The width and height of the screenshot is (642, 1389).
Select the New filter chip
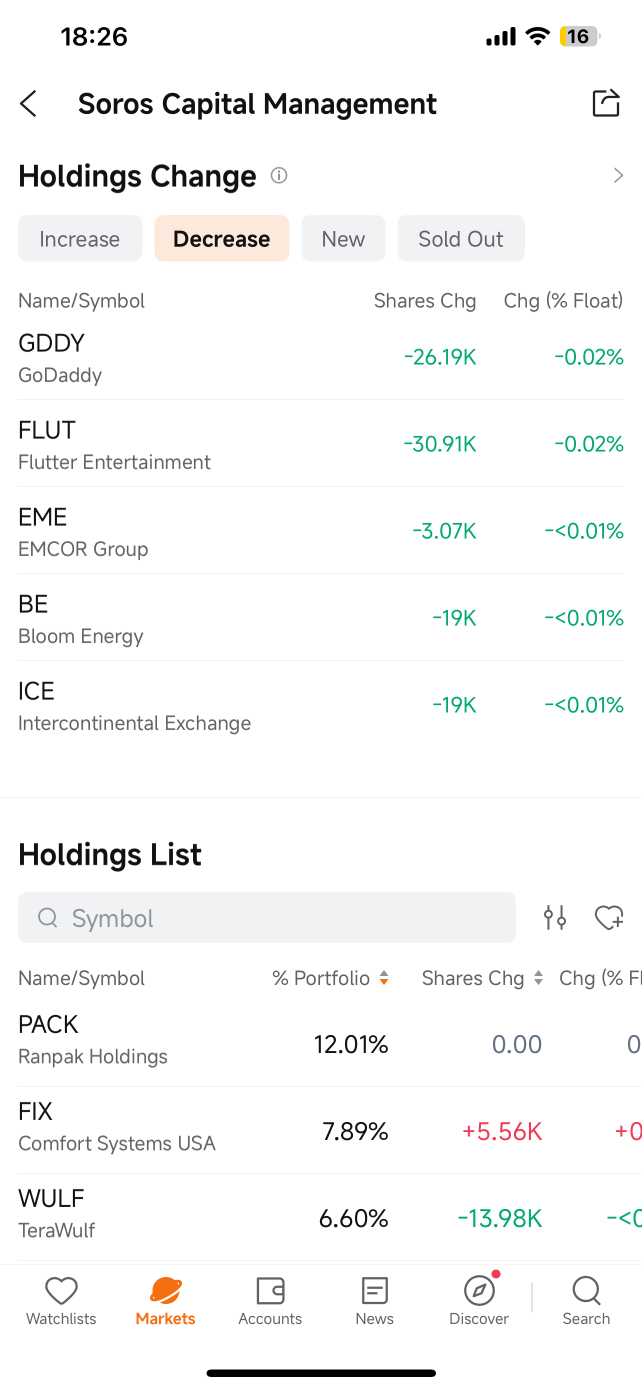[x=343, y=239]
